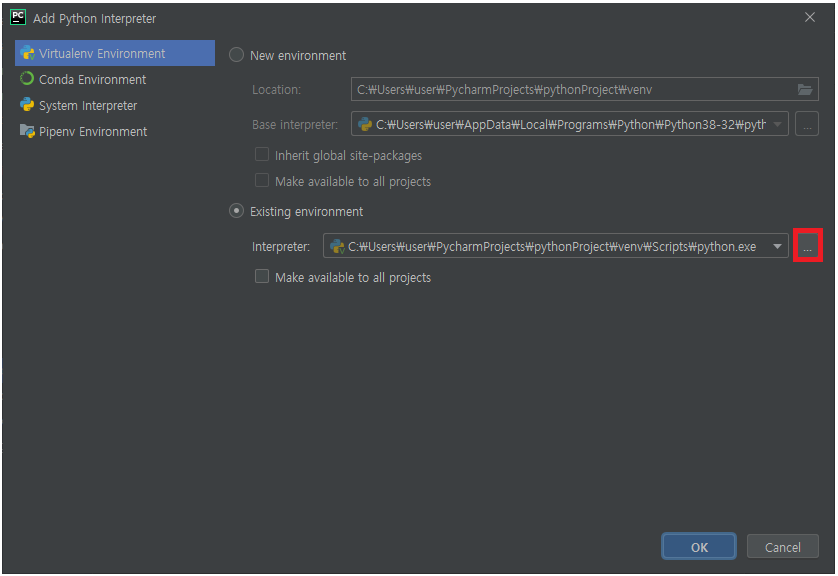Screen dimensions: 838x576
Task: Click the 'Interpreter:' label
Action: pos(281,247)
